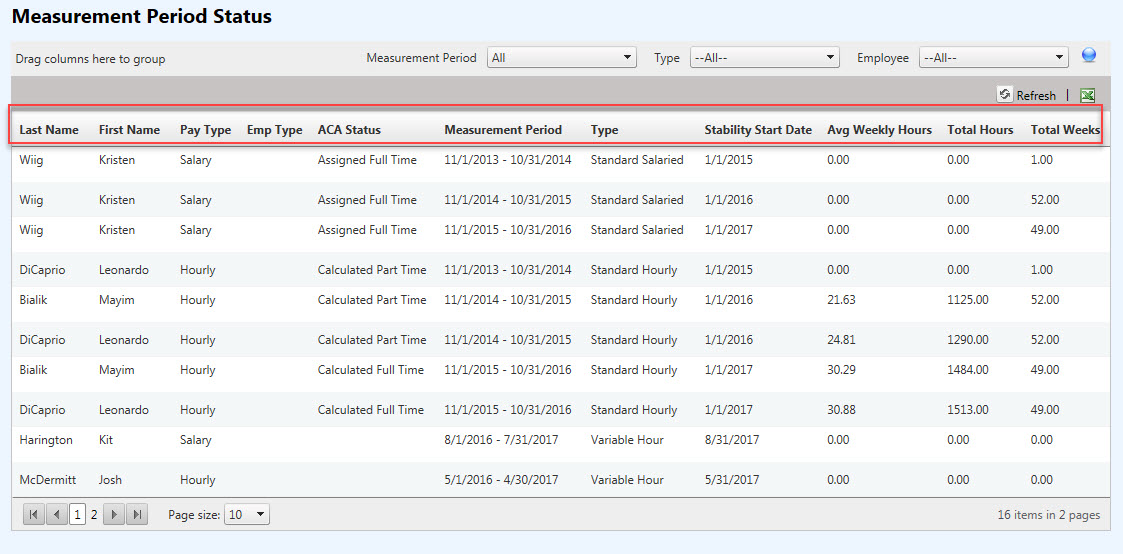Image resolution: width=1123 pixels, height=554 pixels.
Task: Click the 8/31/2017 stability start date
Action: tap(731, 439)
